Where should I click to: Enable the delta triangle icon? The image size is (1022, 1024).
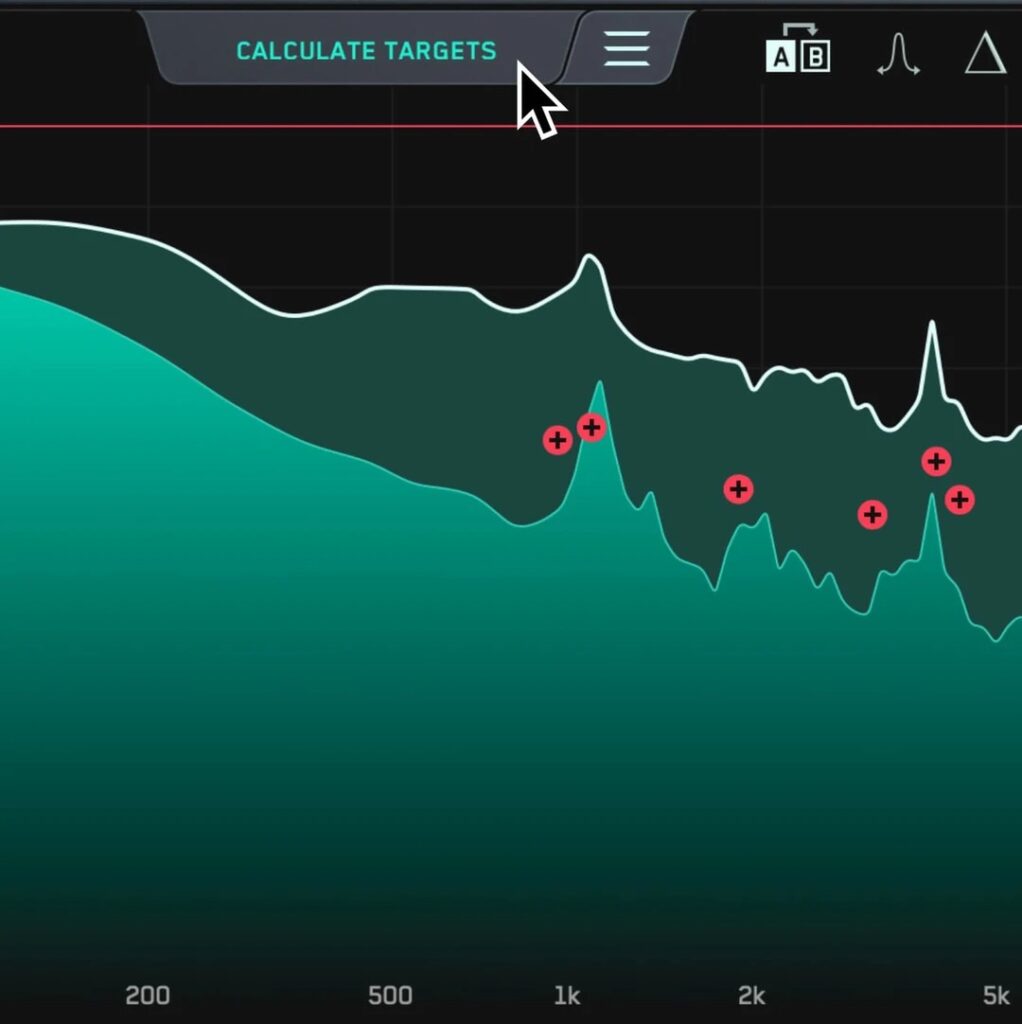984,53
